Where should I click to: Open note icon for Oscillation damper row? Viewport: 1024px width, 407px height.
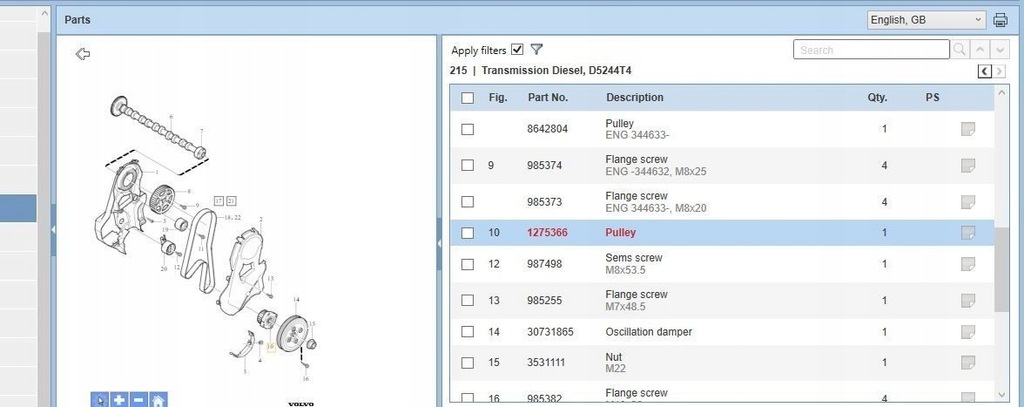(968, 332)
